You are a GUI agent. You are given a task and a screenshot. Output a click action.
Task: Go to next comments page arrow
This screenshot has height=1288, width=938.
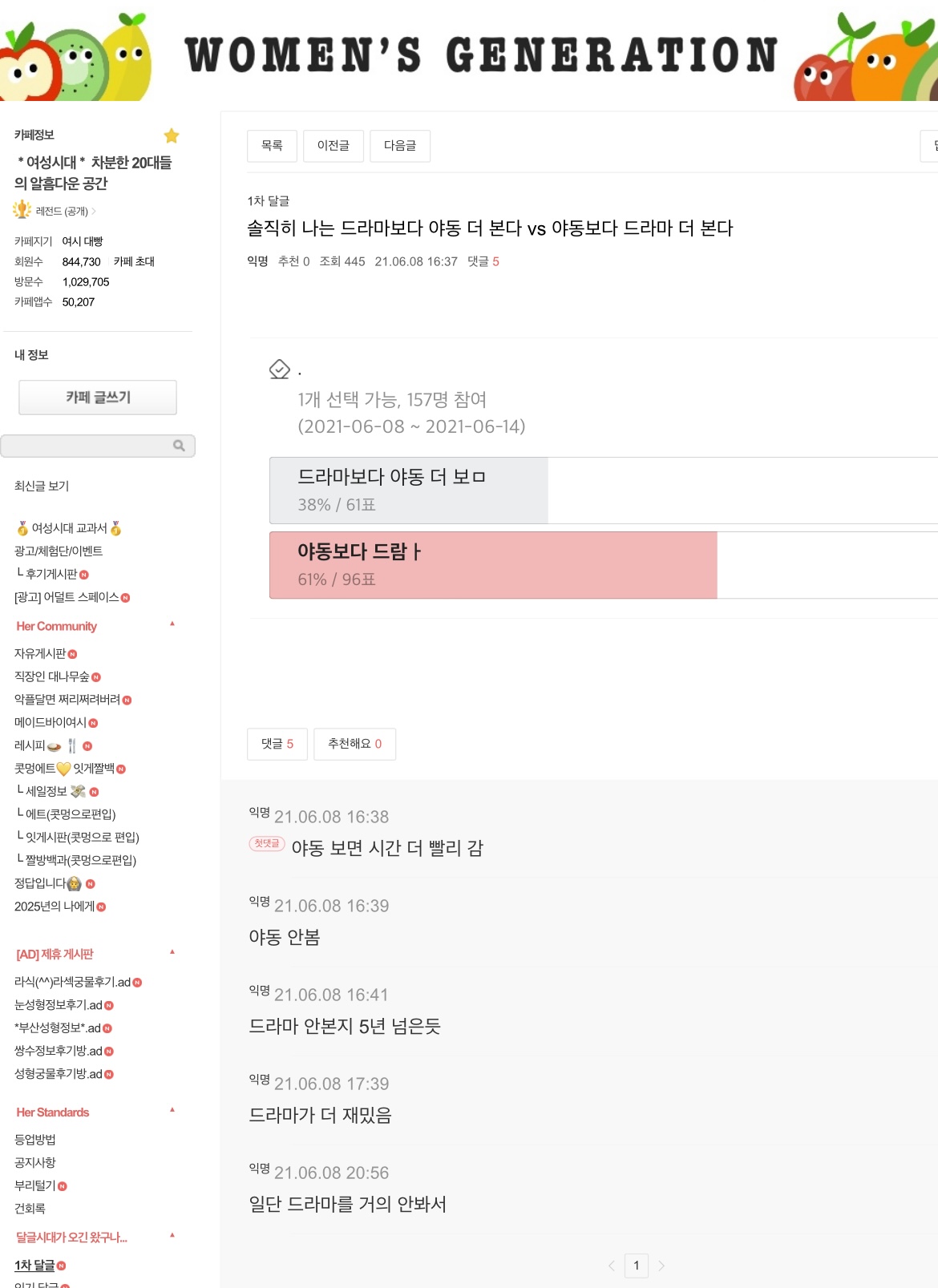[x=661, y=1266]
